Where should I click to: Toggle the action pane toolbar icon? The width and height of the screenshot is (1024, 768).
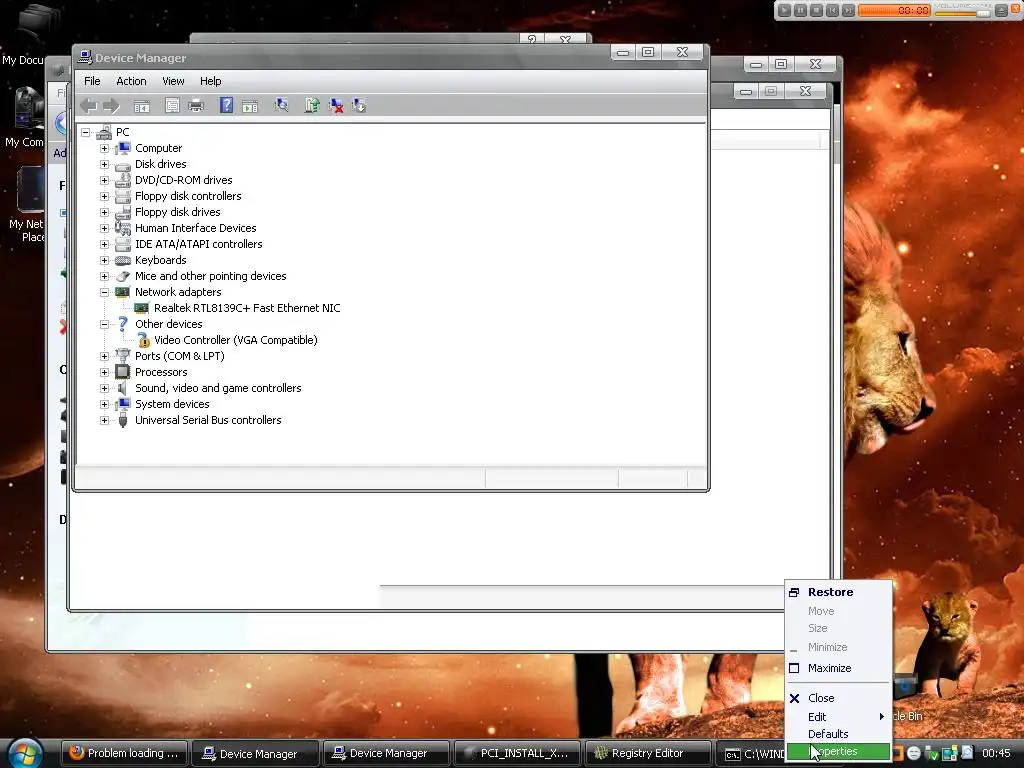250,105
